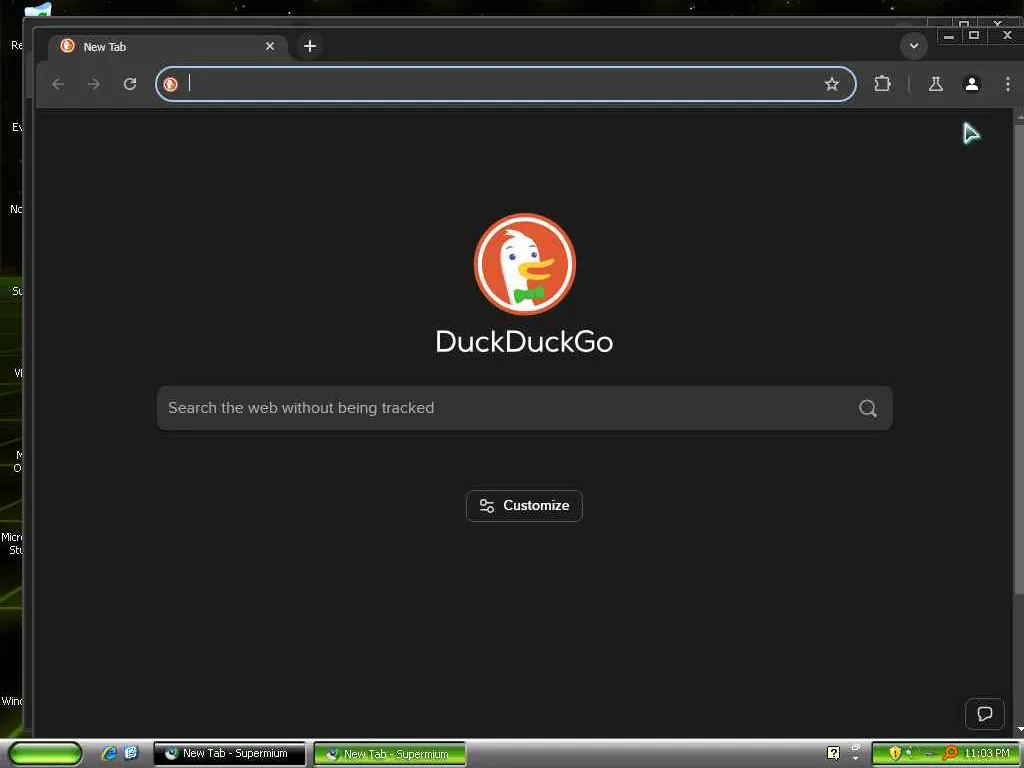Click the DuckDuckGo wordmark text
The width and height of the screenshot is (1024, 768).
click(x=524, y=342)
